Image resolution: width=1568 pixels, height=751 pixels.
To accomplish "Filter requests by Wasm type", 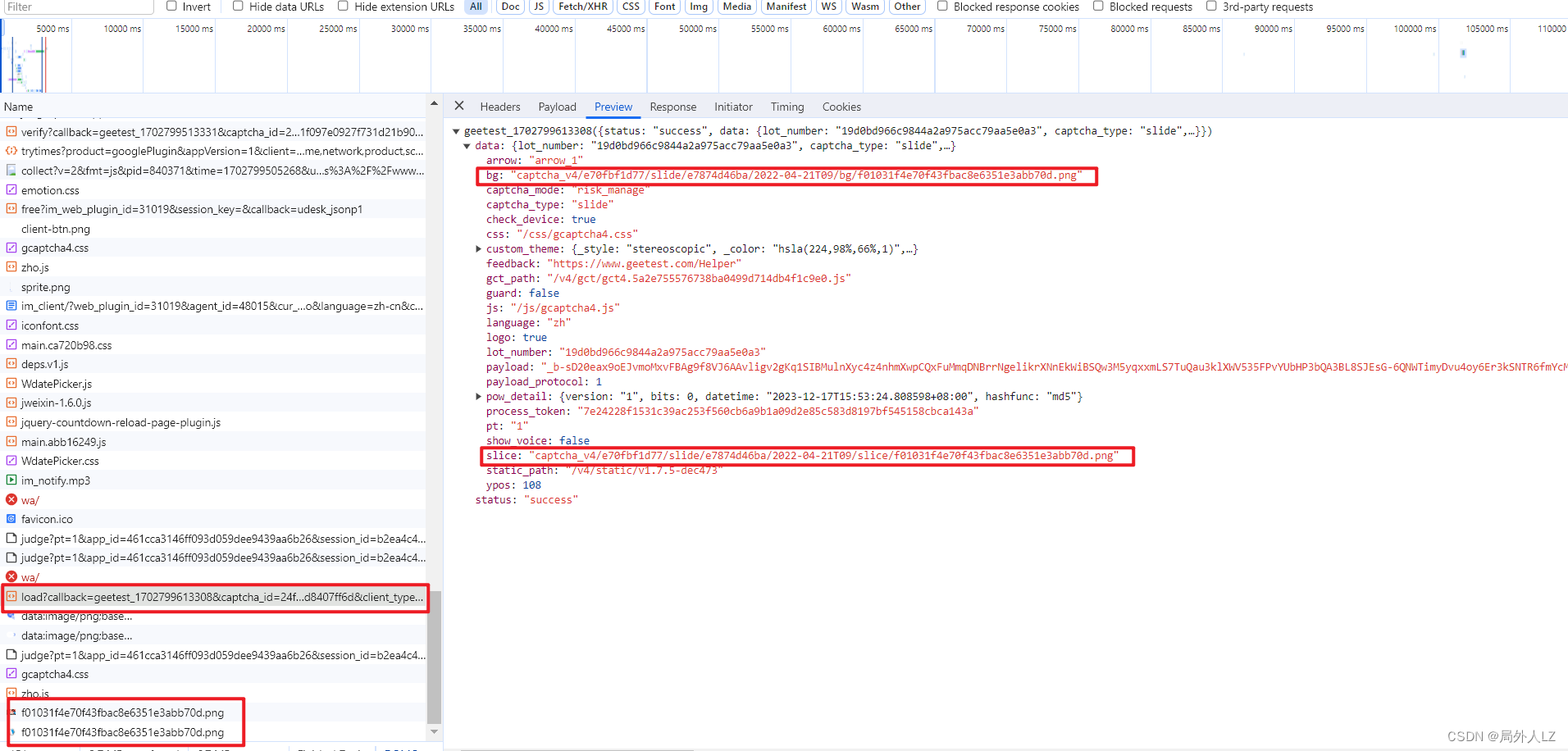I will click(865, 7).
